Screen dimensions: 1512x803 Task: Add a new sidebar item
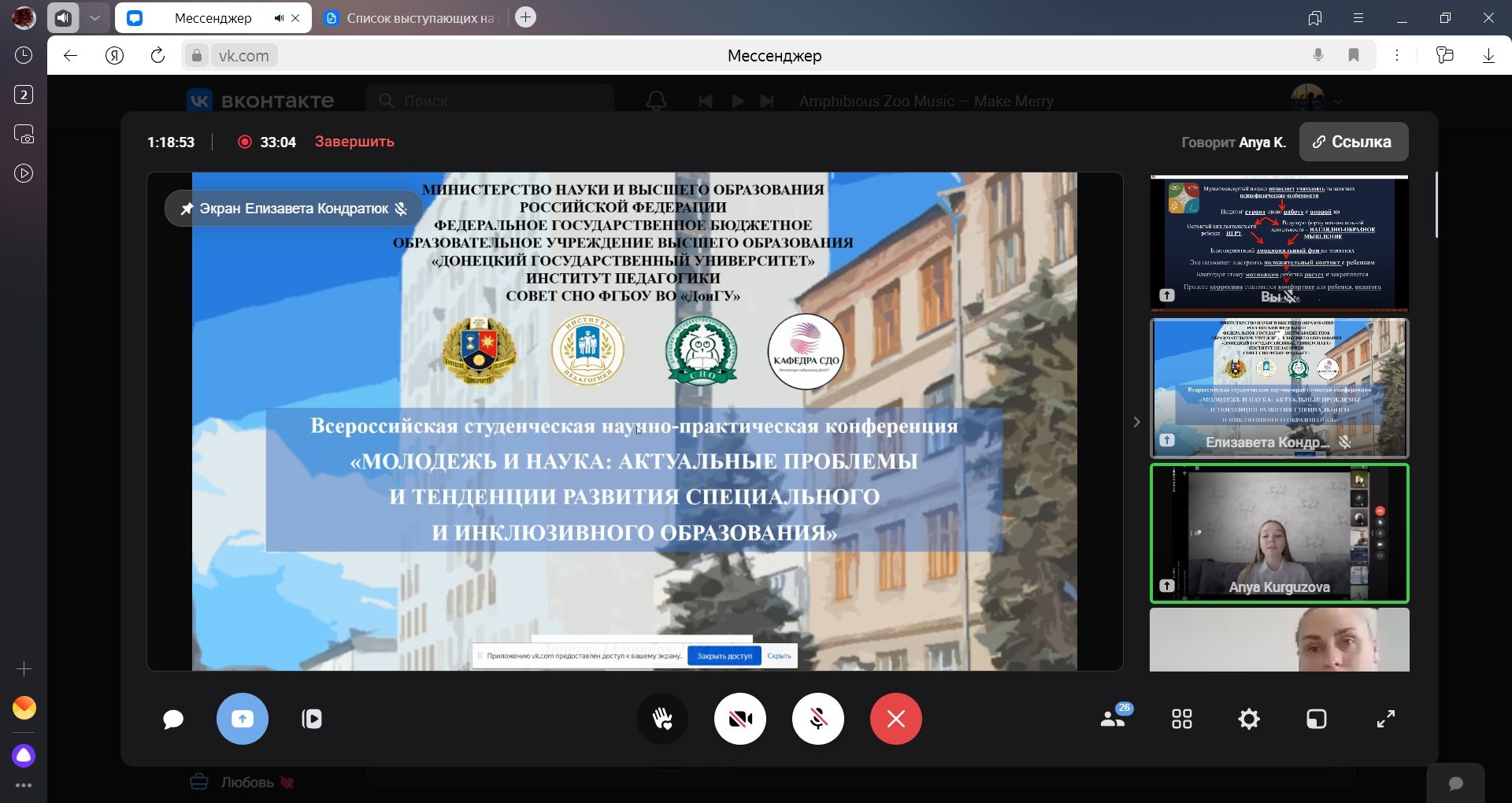click(24, 669)
